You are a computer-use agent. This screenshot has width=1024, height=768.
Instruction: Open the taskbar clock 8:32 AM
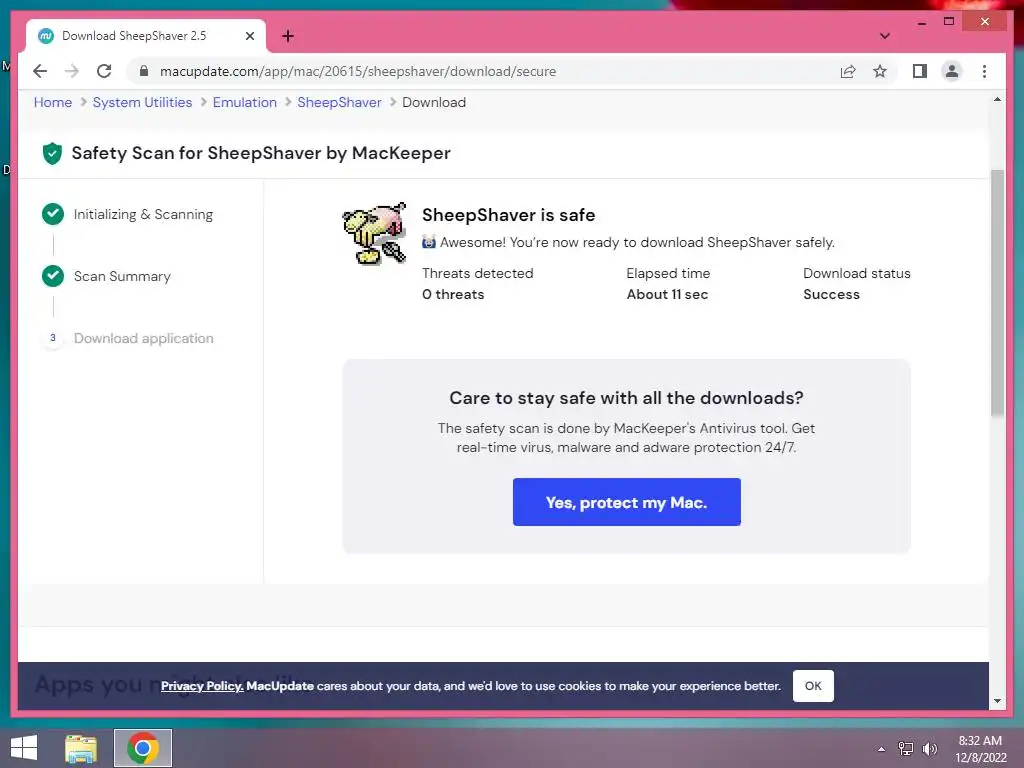pos(980,749)
